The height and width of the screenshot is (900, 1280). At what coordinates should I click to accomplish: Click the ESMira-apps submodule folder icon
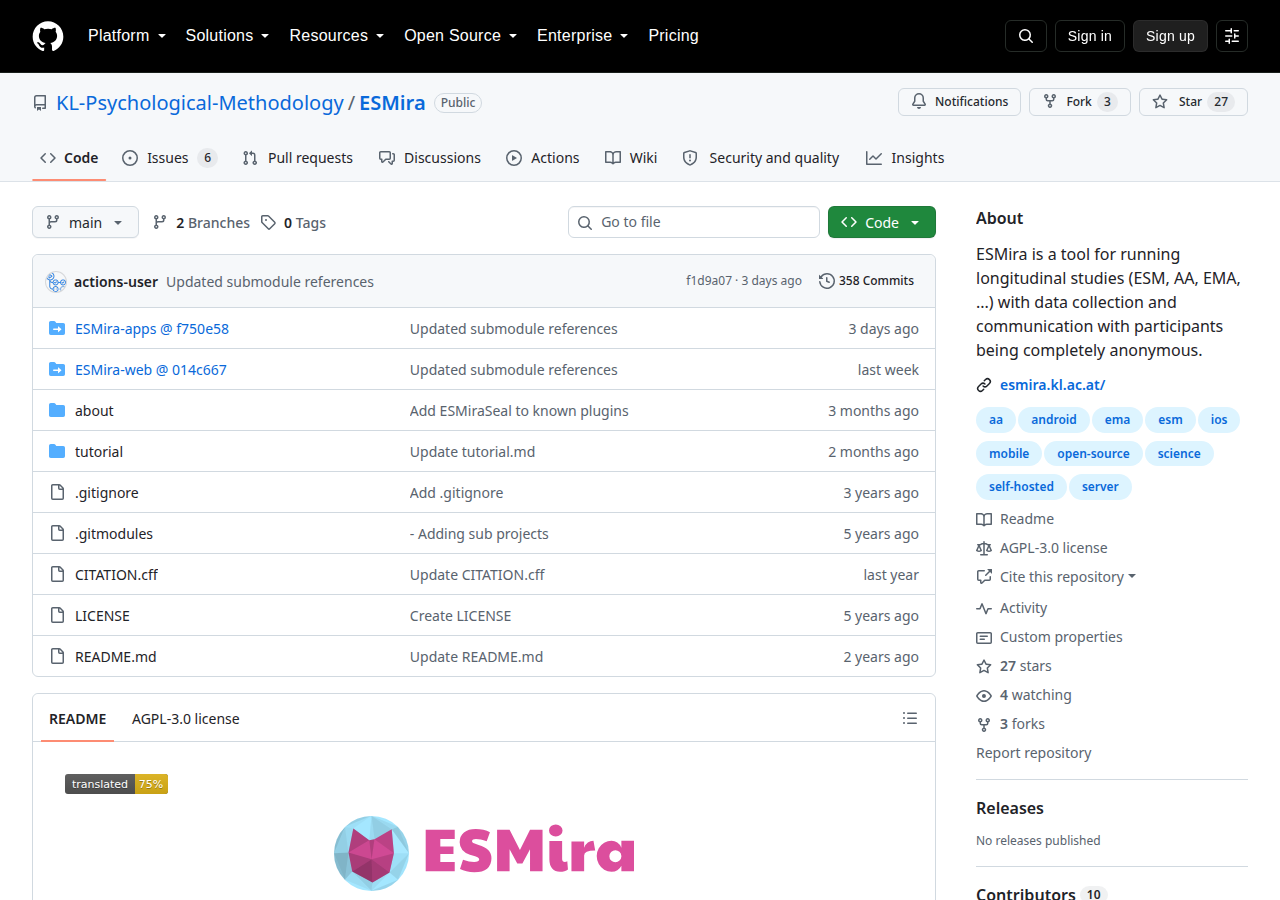[57, 329]
